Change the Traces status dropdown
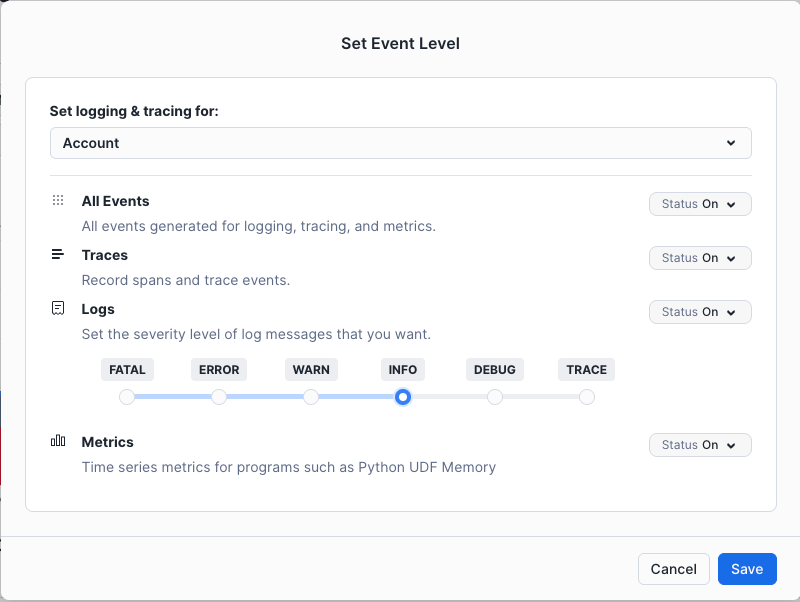Screen dimensions: 800x602 pyautogui.click(x=700, y=258)
